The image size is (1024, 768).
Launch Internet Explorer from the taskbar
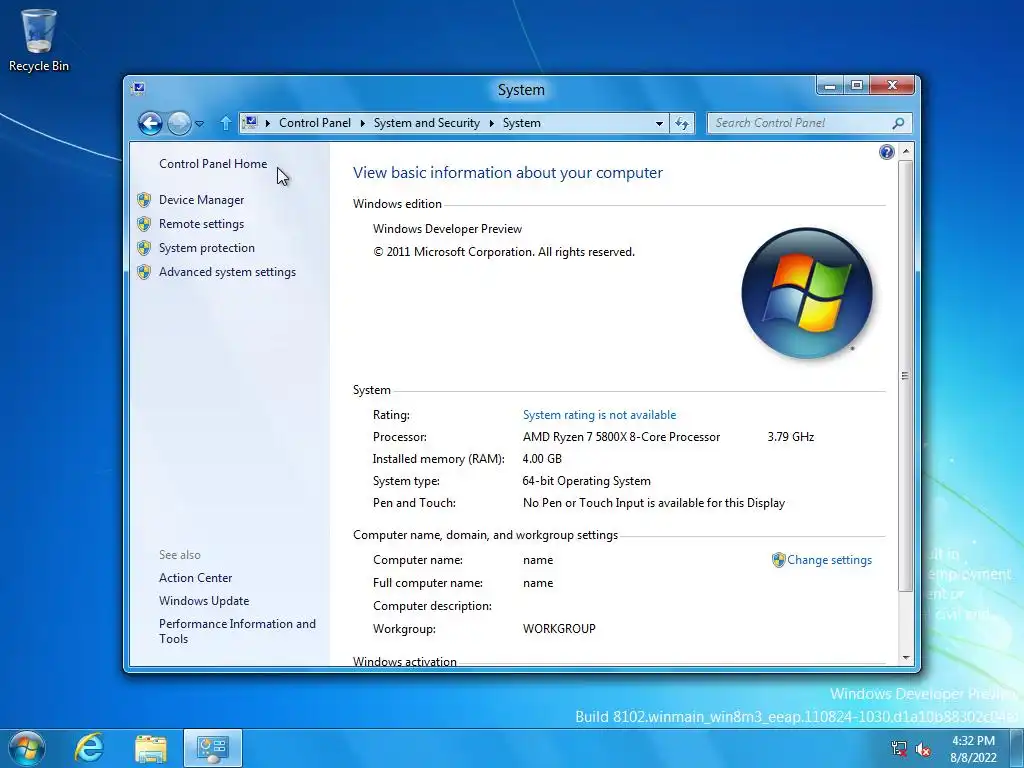(x=88, y=748)
